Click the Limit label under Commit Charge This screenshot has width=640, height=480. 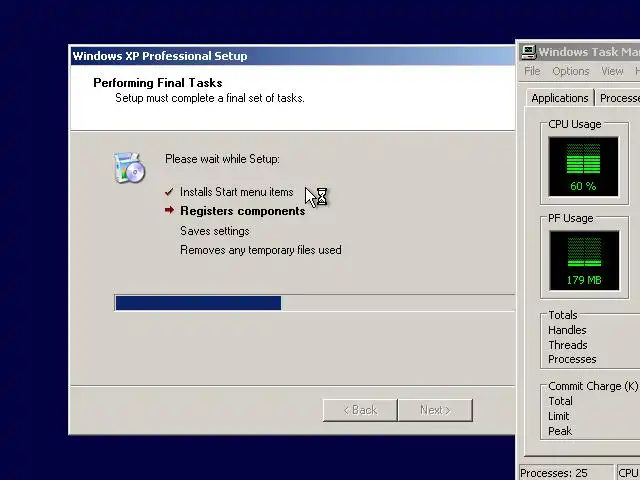(x=558, y=416)
